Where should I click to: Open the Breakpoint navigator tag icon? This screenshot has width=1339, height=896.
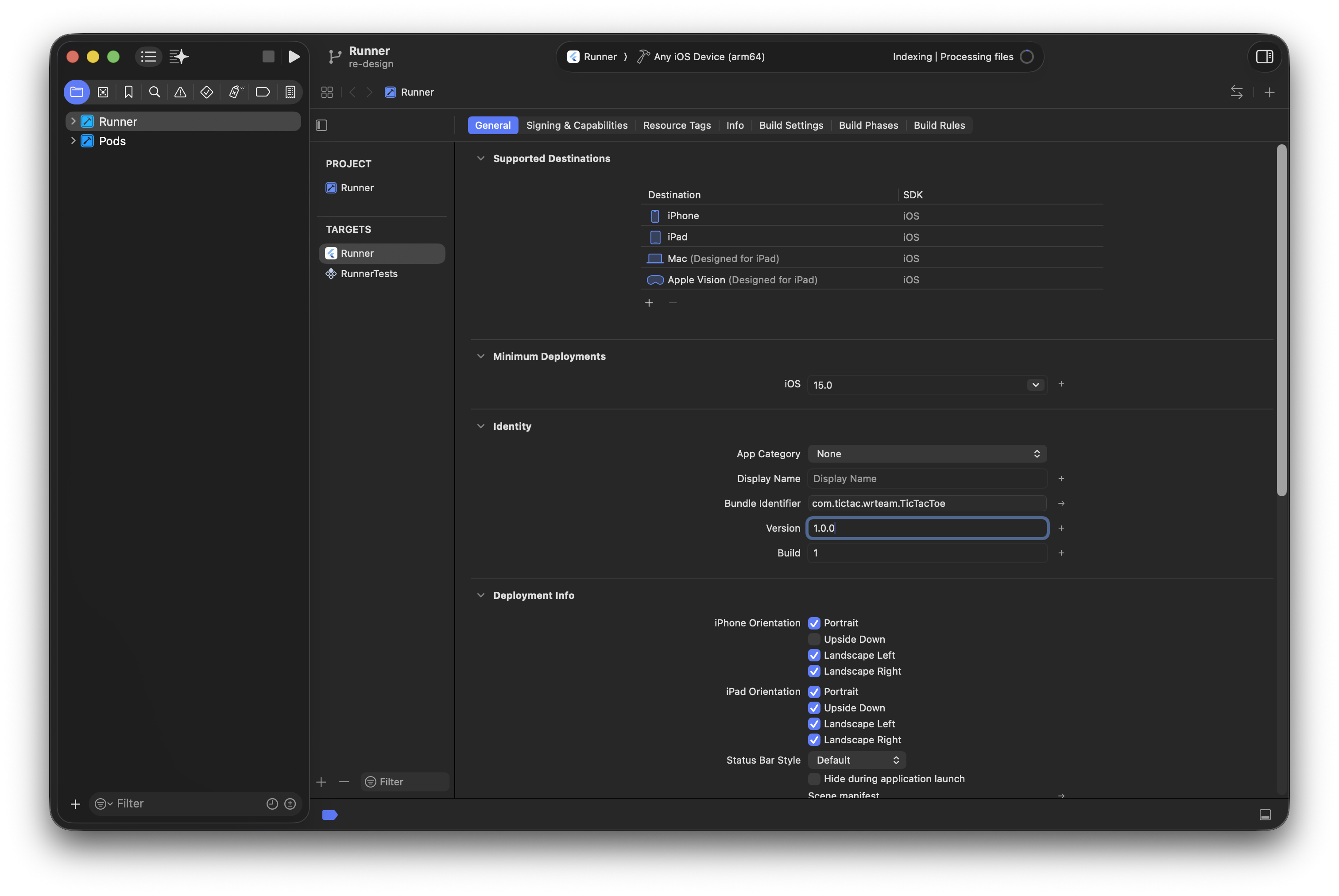tap(263, 92)
